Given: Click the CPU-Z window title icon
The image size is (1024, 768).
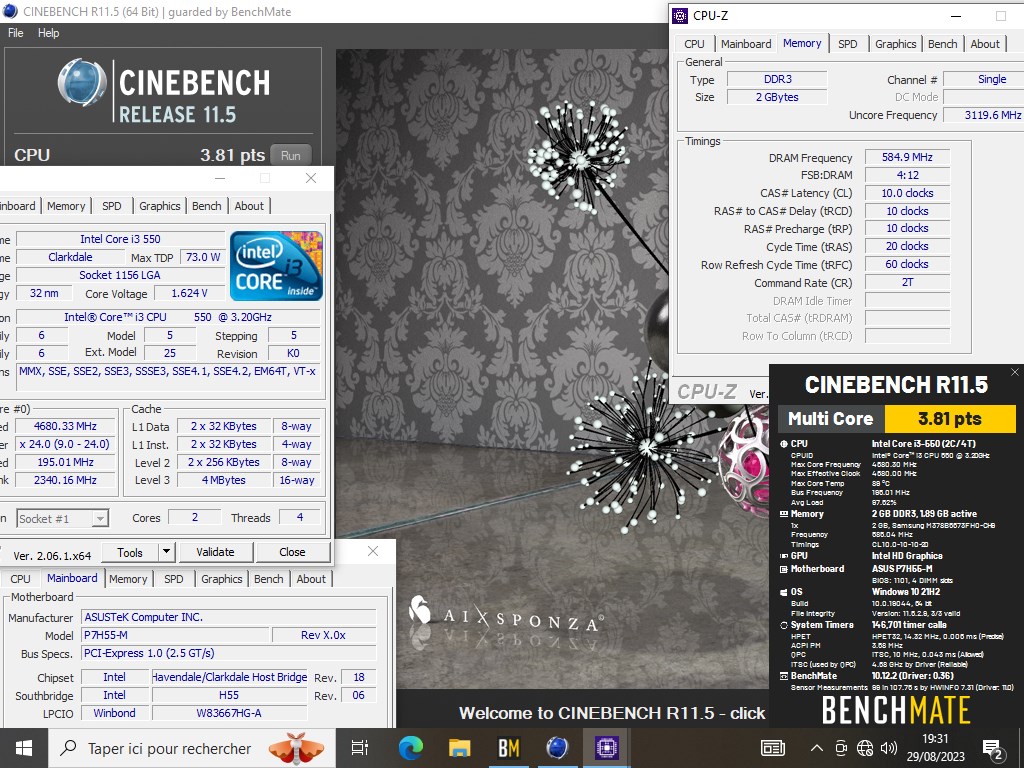Looking at the screenshot, I should 680,16.
